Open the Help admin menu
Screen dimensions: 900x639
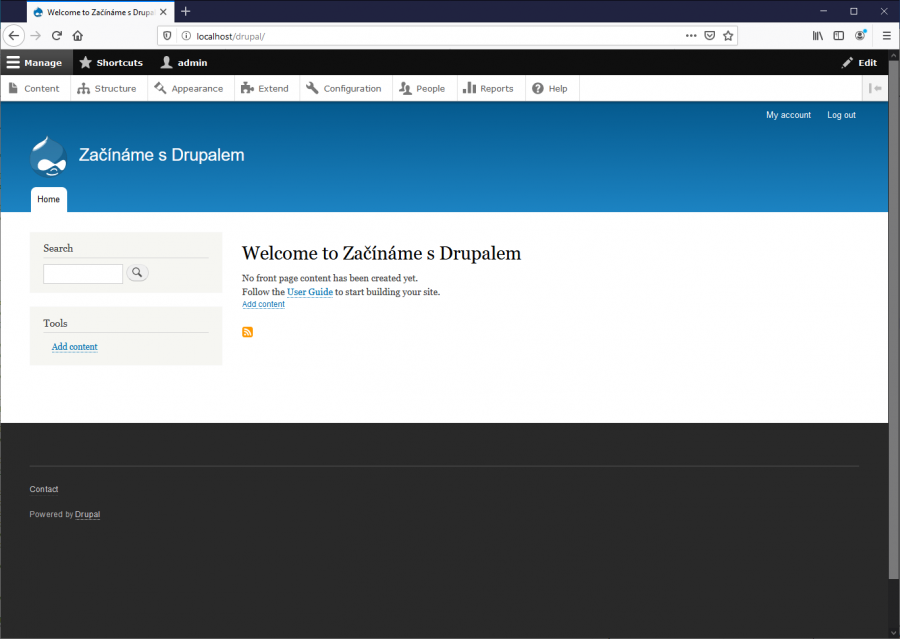point(550,88)
